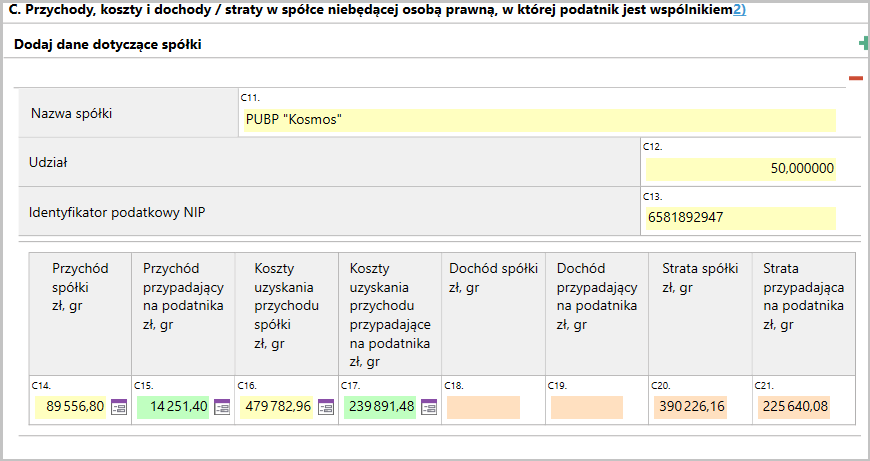This screenshot has height=461, width=870.
Task: Open calculator icon next to field C15
Action: (x=222, y=407)
